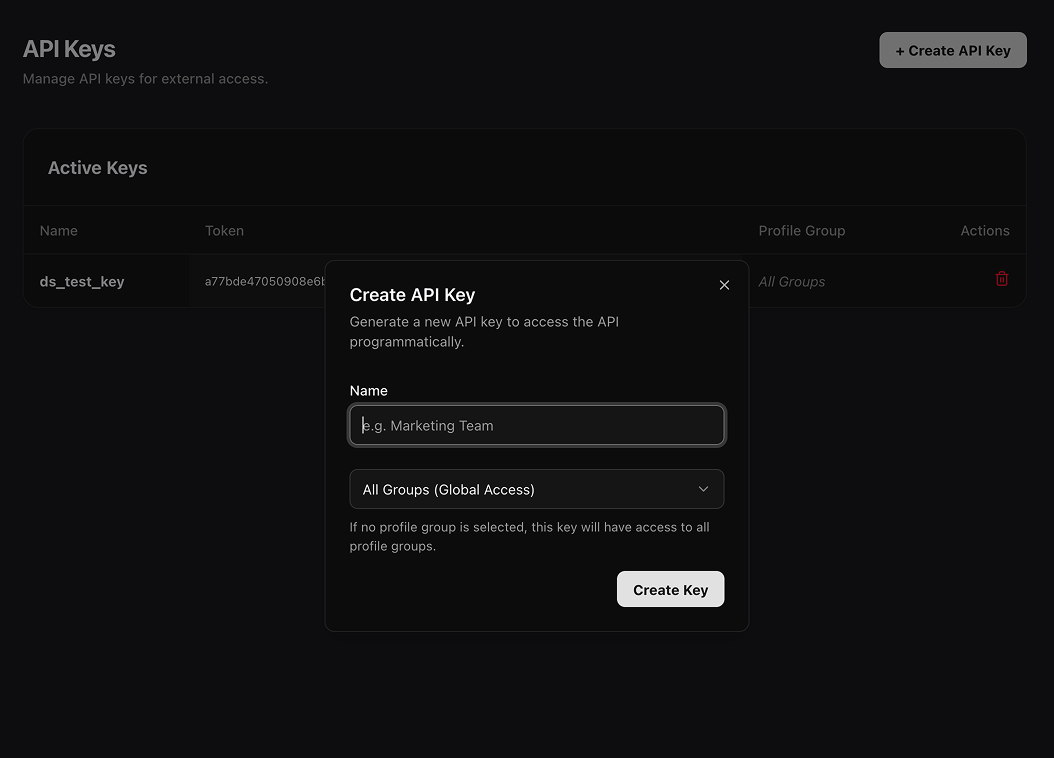This screenshot has width=1054, height=758.
Task: Click the + Create API Key button
Action: point(952,50)
